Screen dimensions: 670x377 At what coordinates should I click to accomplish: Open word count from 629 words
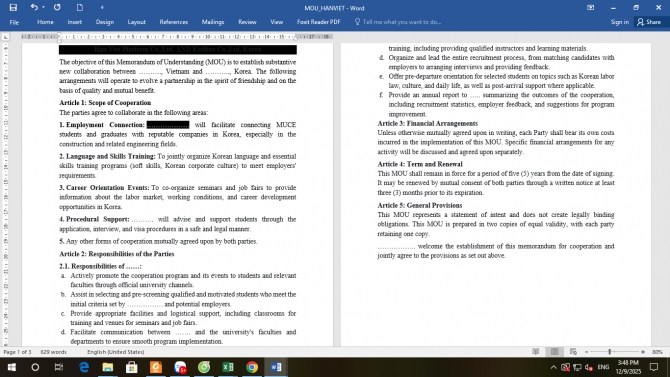pyautogui.click(x=53, y=352)
